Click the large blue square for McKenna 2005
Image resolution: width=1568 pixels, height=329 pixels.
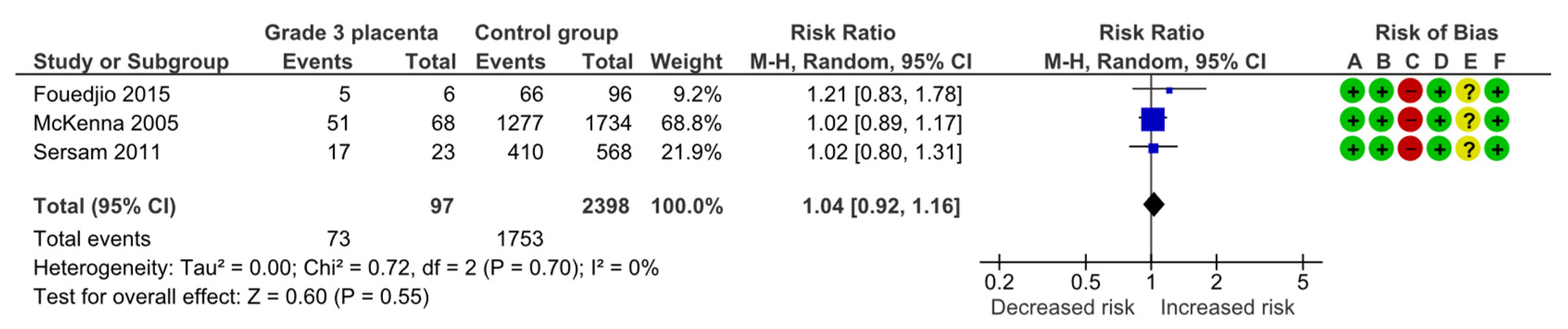coord(1152,120)
